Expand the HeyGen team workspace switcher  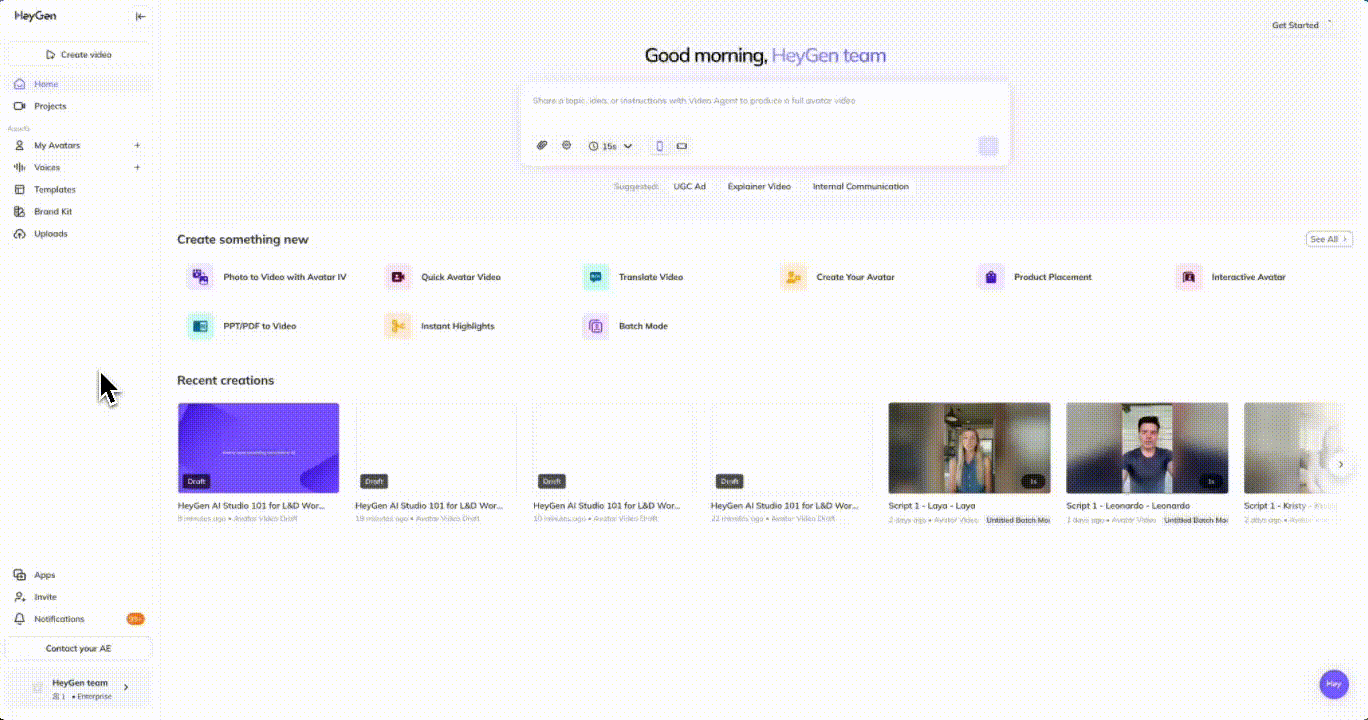pyautogui.click(x=79, y=689)
